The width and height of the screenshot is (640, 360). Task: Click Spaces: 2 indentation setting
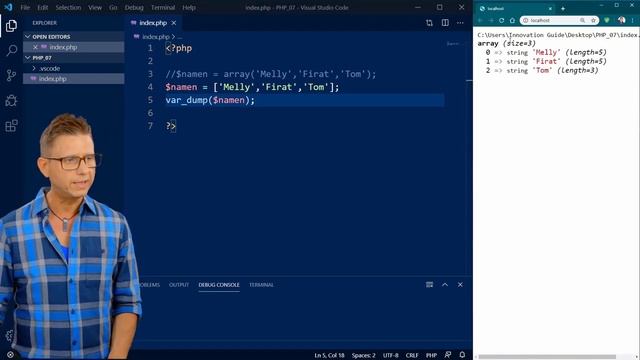tap(363, 355)
